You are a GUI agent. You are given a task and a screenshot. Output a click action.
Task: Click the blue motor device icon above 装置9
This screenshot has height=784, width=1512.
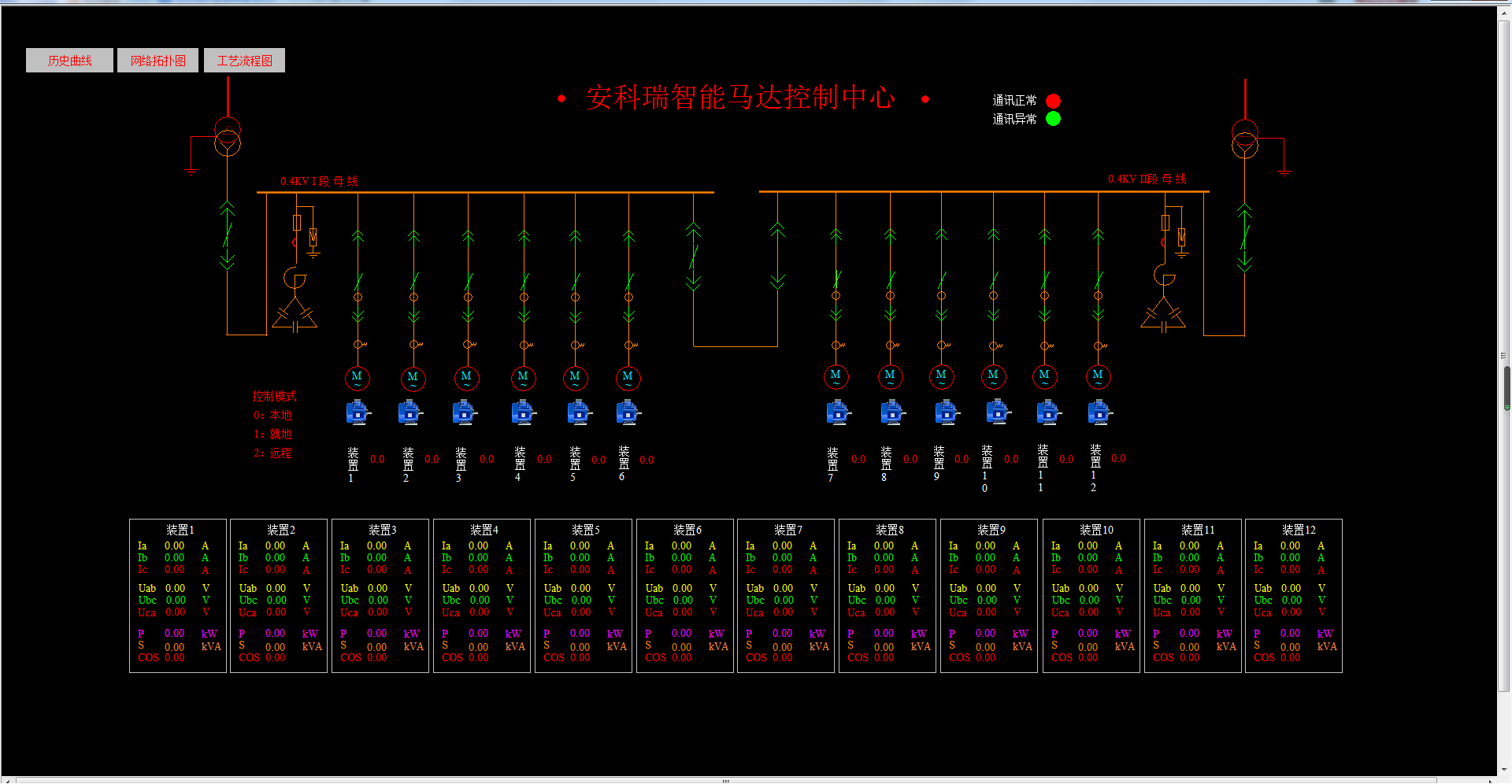(x=947, y=412)
